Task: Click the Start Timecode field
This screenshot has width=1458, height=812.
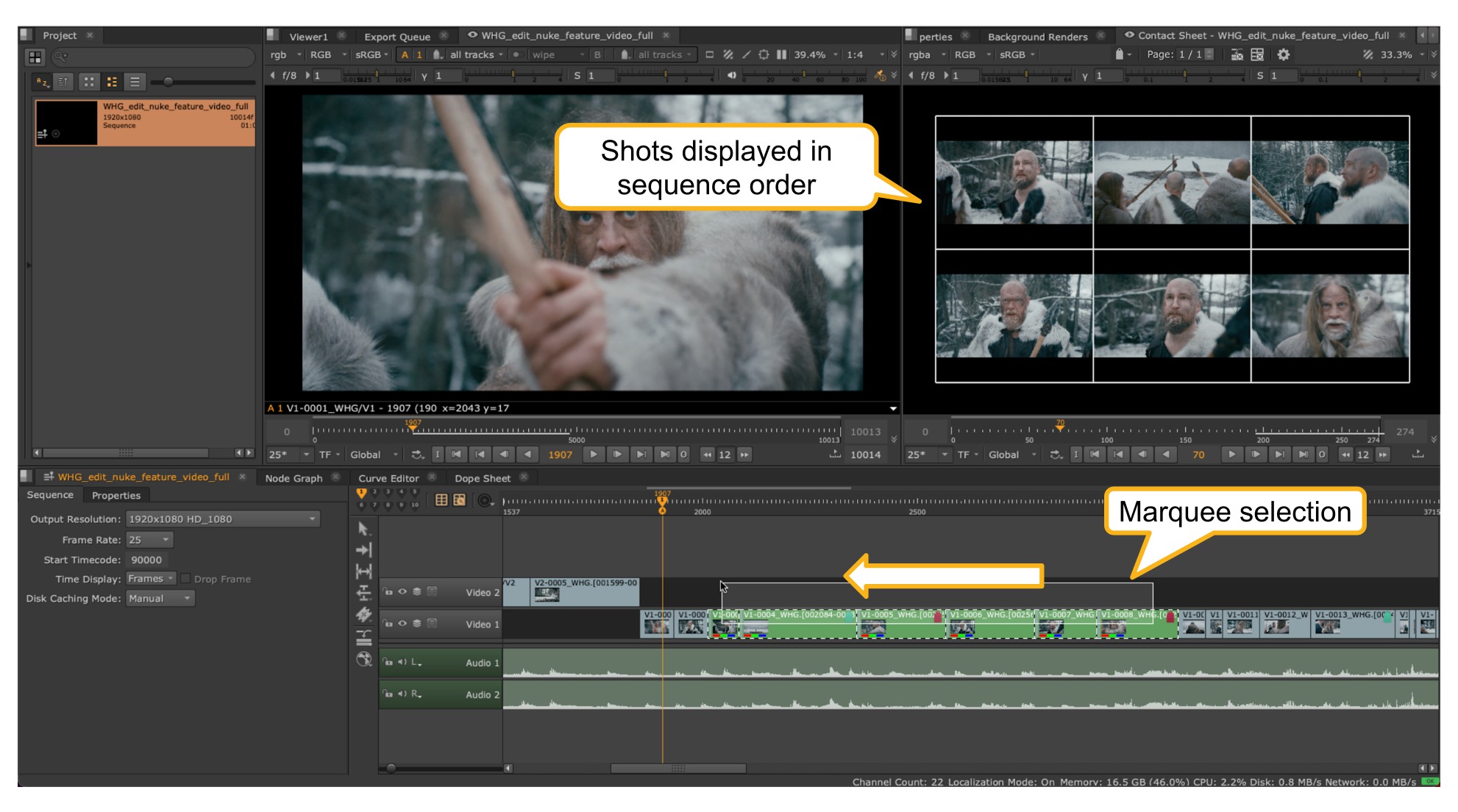Action: [x=146, y=560]
